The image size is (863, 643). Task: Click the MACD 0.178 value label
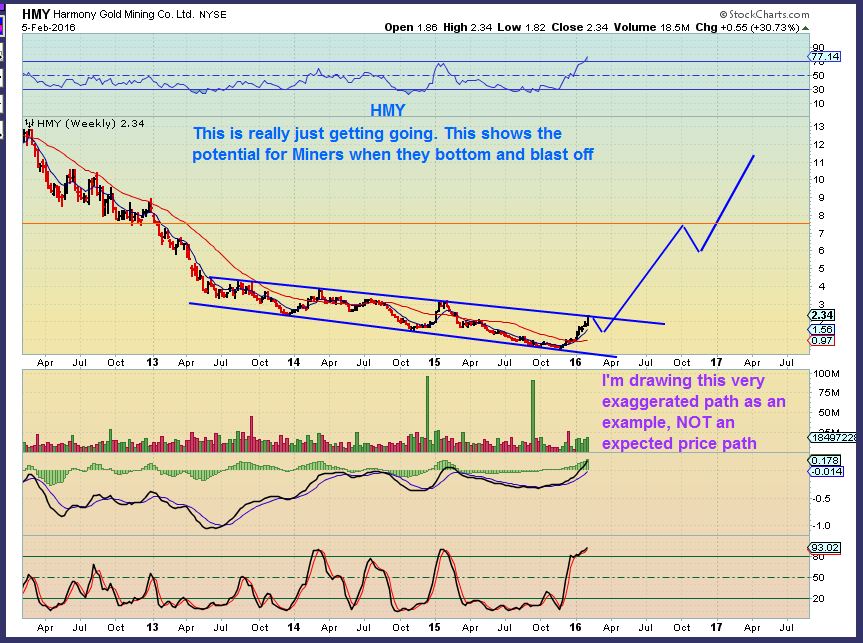point(825,460)
